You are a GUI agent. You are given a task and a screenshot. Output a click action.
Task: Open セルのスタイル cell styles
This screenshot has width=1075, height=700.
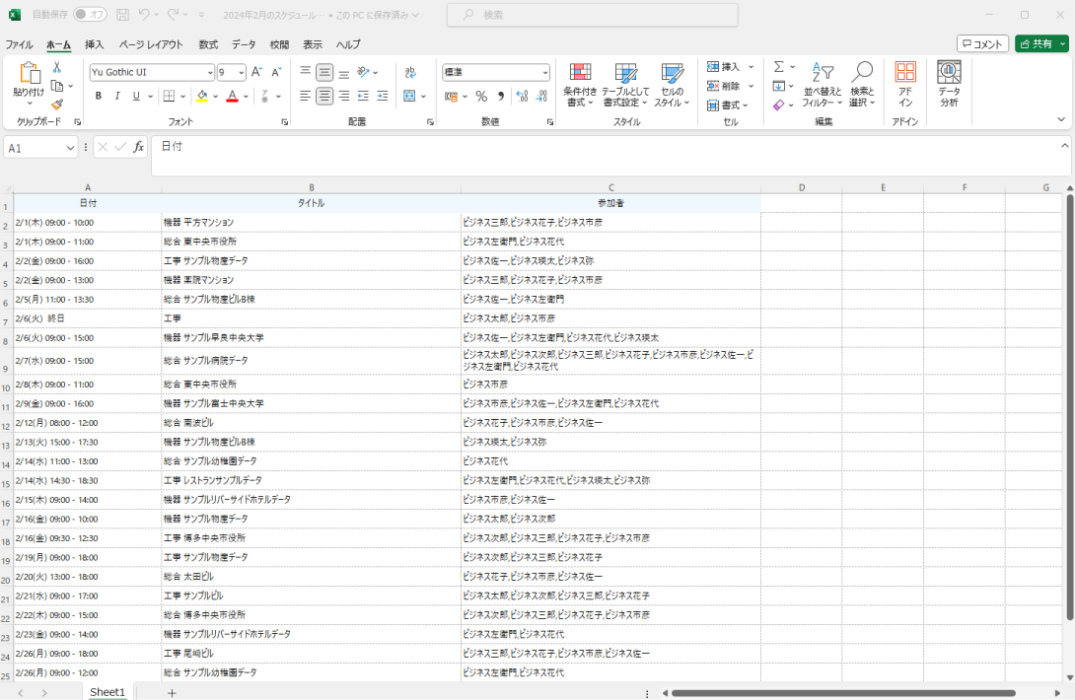672,84
